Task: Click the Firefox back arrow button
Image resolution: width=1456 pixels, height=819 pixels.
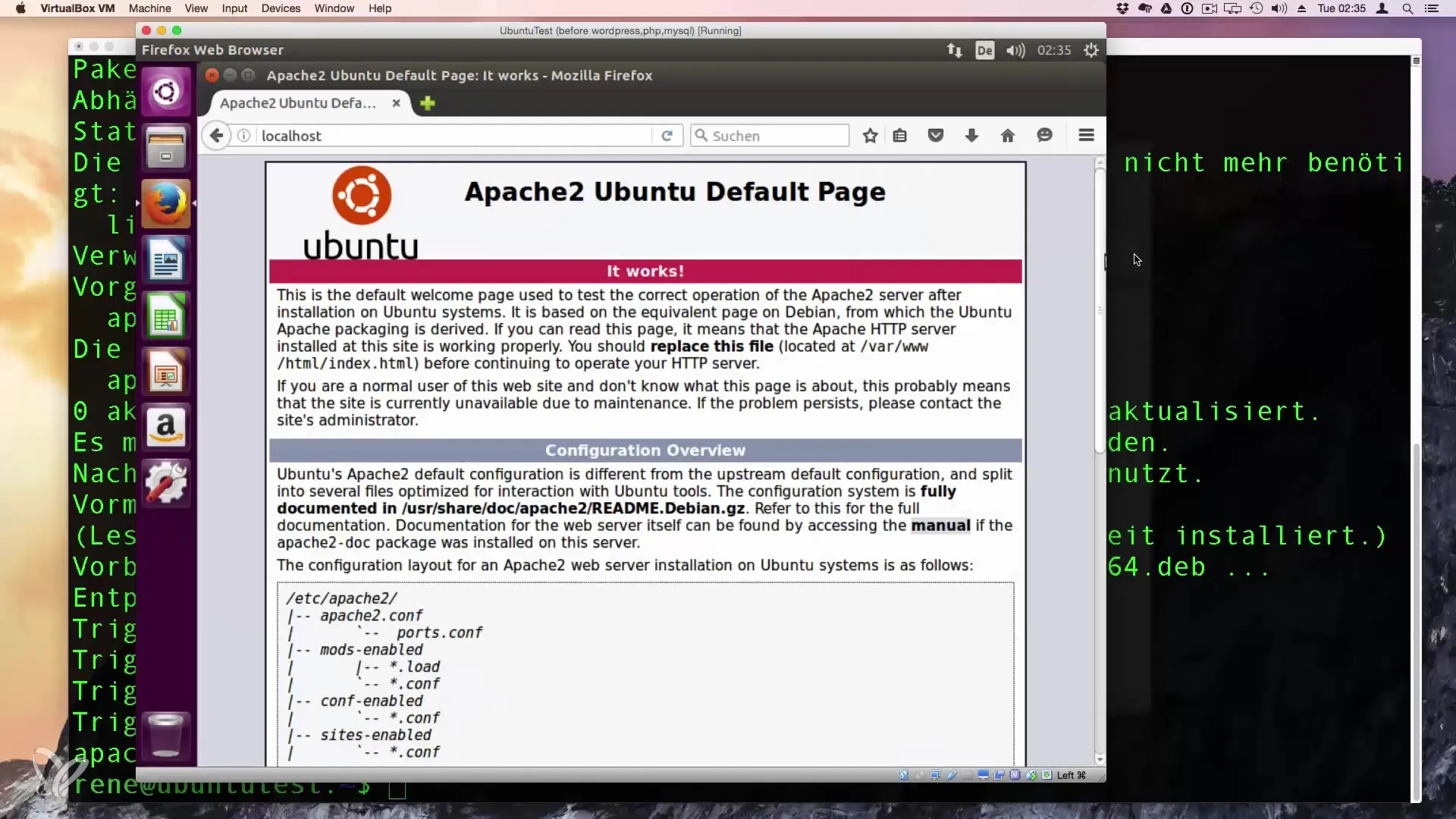Action: 216,136
